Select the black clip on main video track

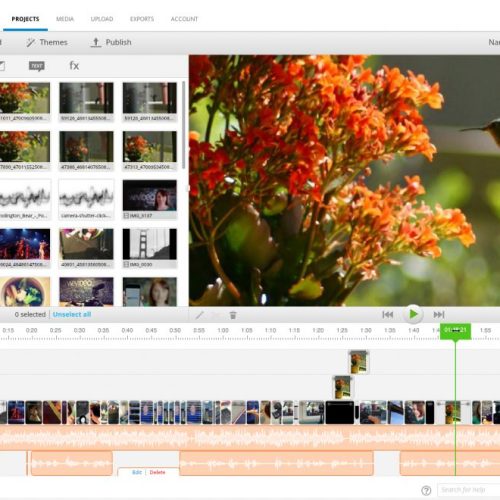point(340,412)
